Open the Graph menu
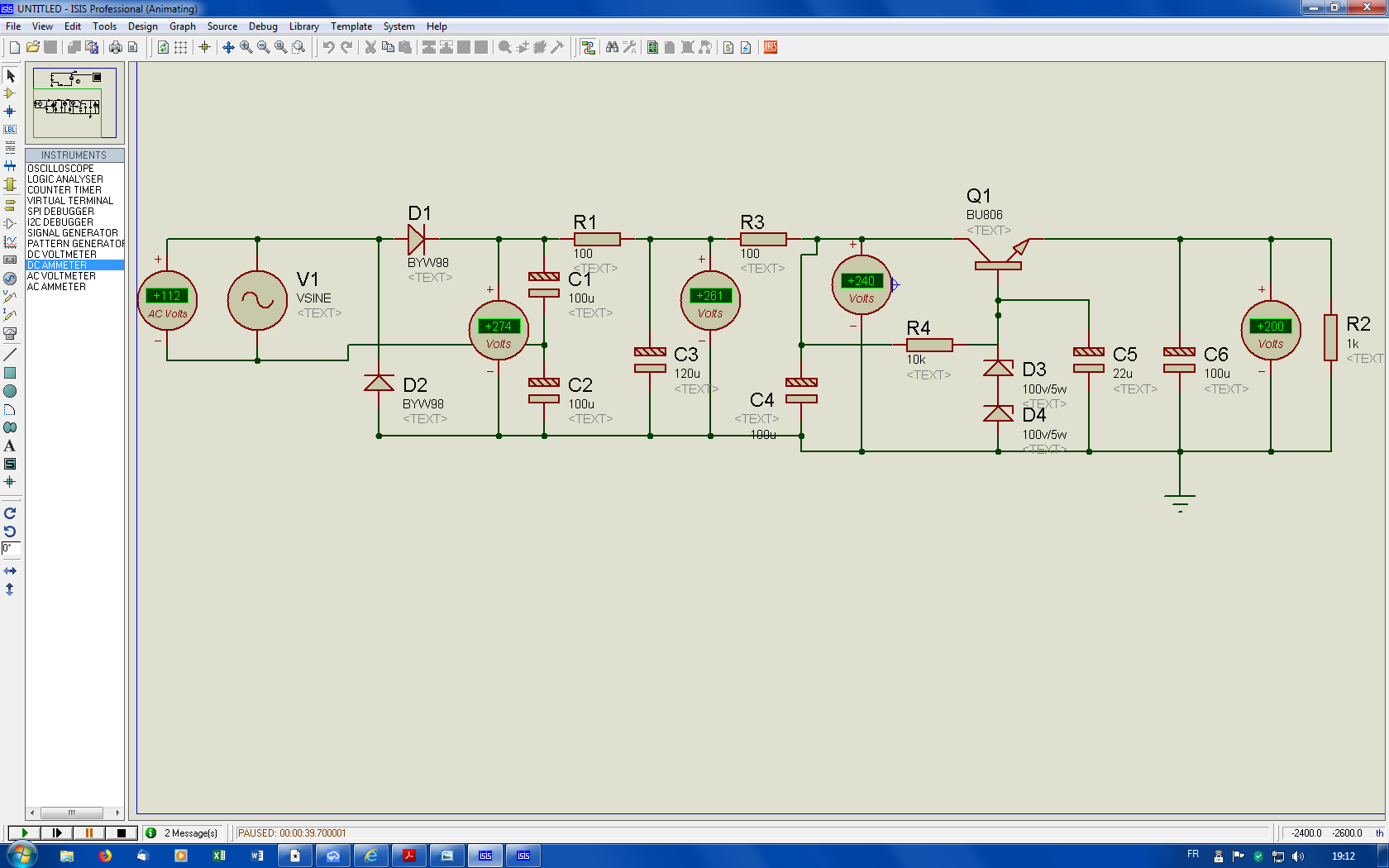Screen dimensions: 1389x868 183,26
